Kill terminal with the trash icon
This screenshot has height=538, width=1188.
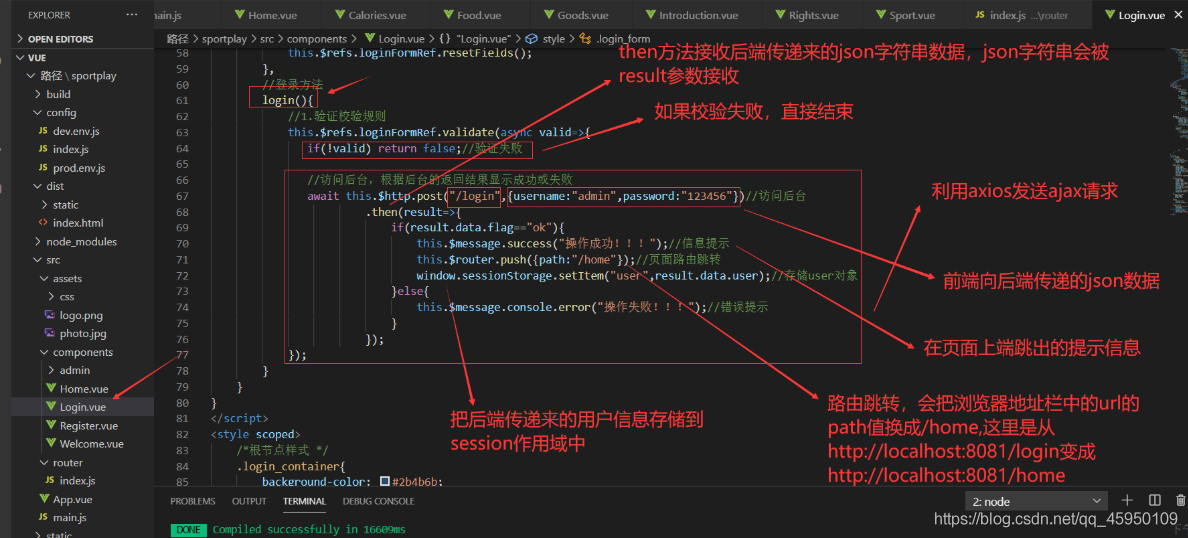coord(1180,501)
